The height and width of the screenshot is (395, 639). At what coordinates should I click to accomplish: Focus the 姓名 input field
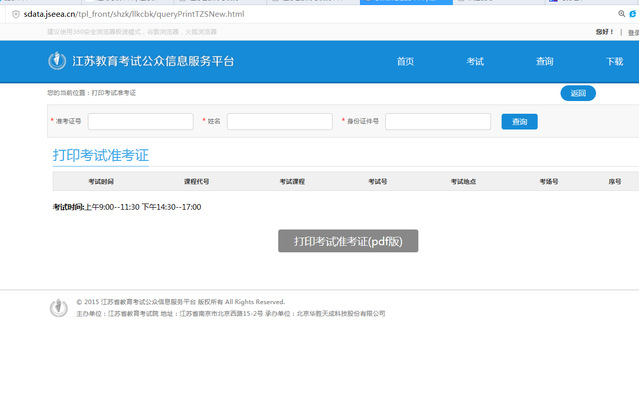pos(280,121)
